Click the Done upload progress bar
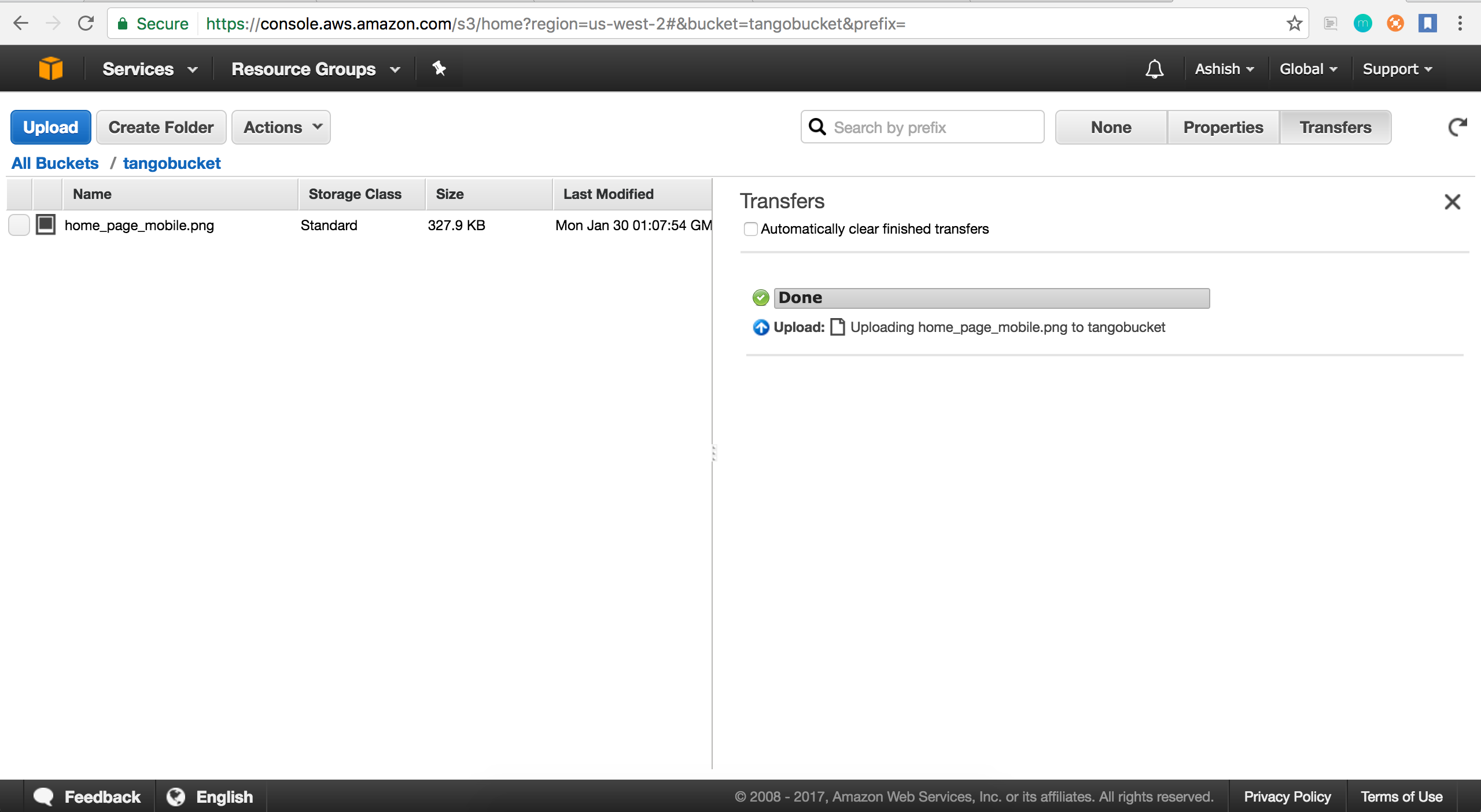 pos(992,298)
